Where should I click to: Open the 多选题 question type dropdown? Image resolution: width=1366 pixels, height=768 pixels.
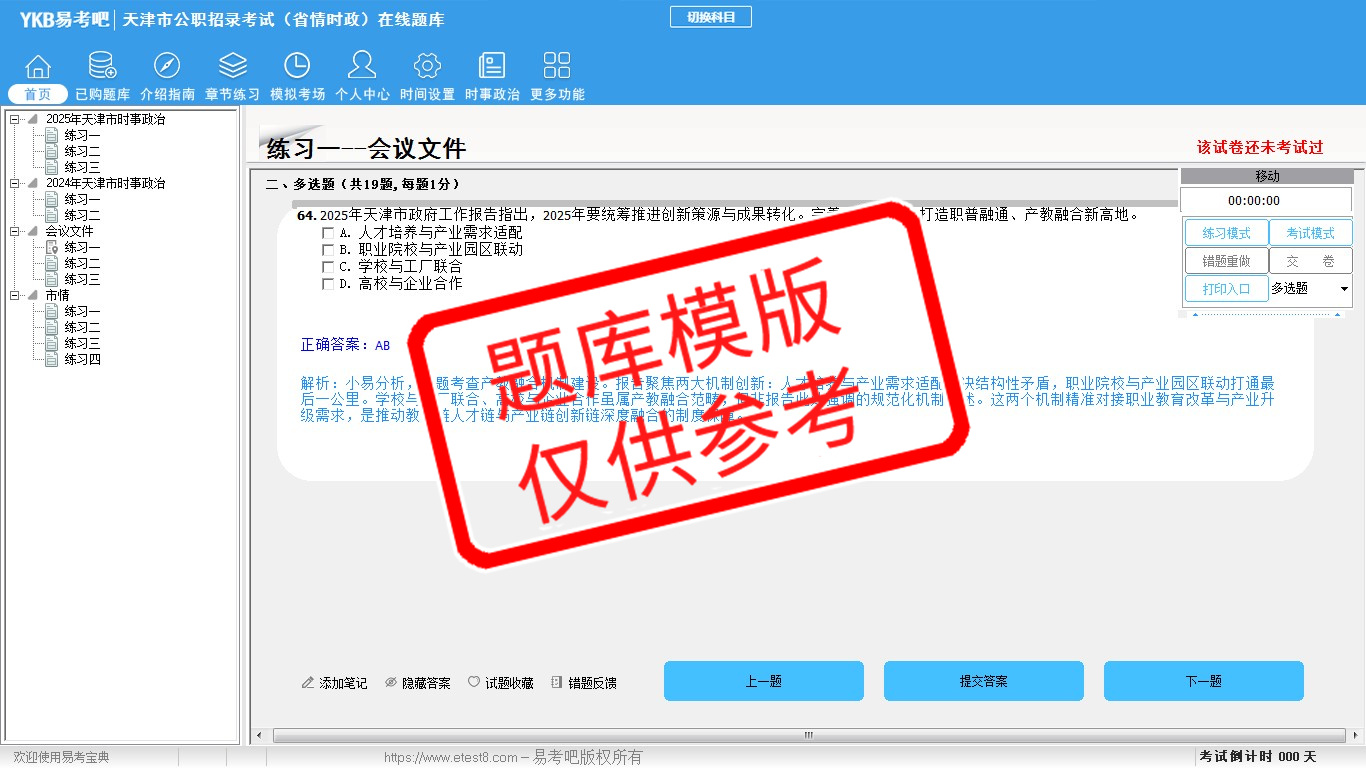coord(1343,289)
